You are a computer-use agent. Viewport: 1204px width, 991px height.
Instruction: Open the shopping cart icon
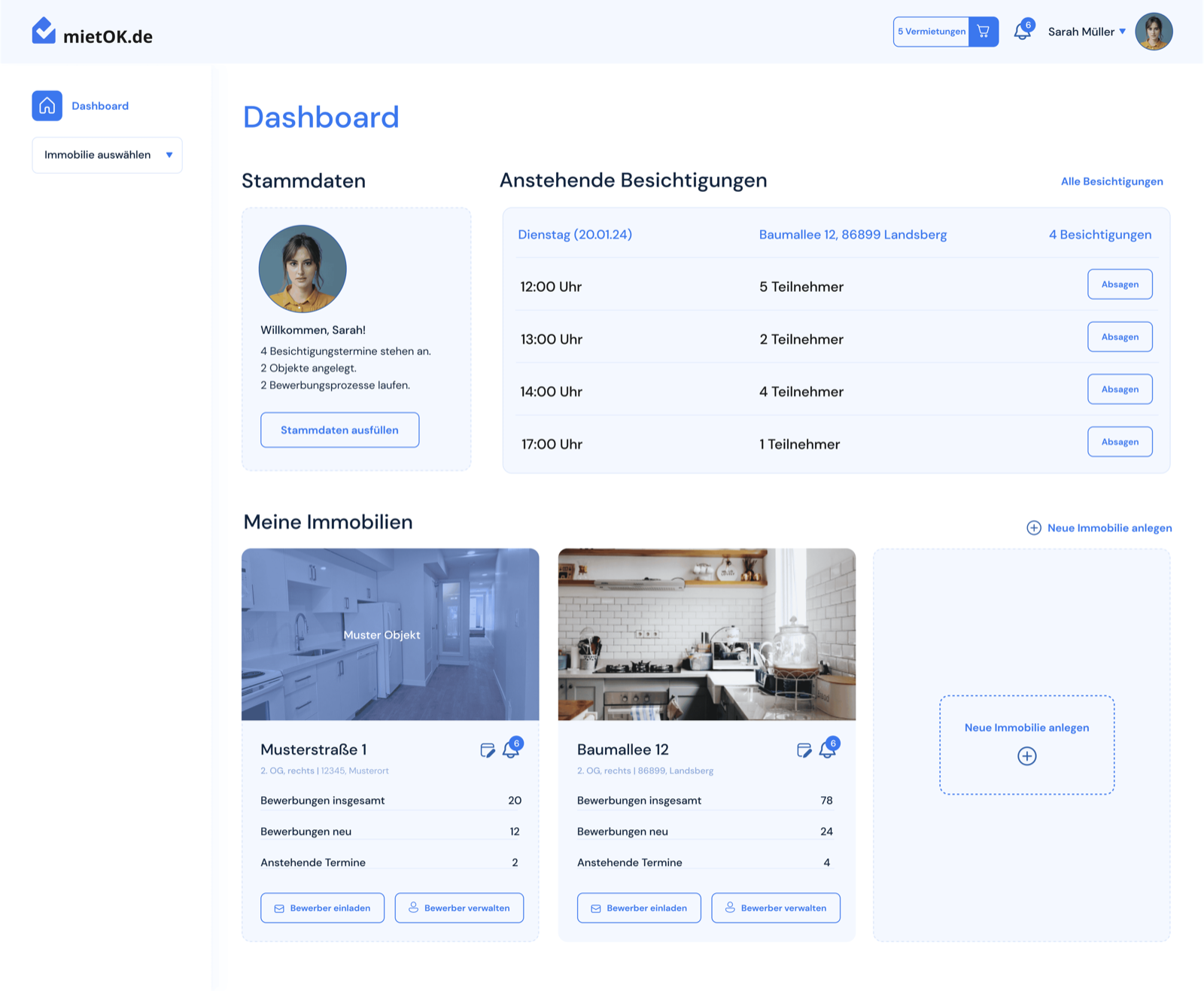coord(984,32)
